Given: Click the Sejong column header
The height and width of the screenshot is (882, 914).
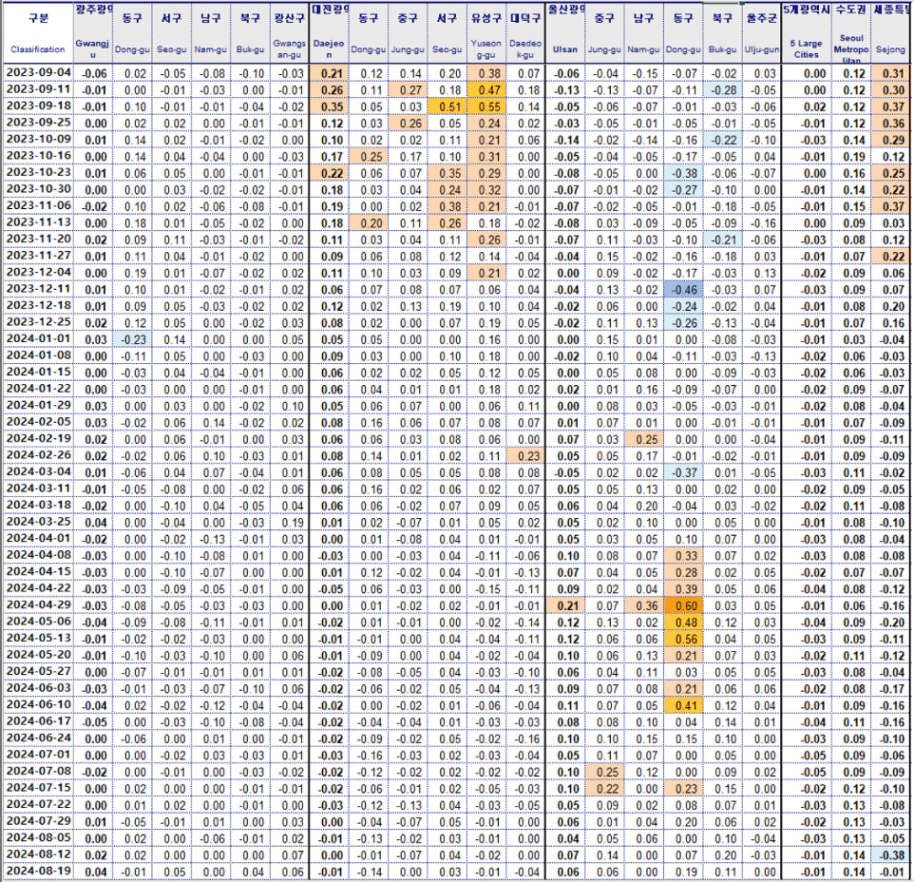Looking at the screenshot, I should [891, 33].
